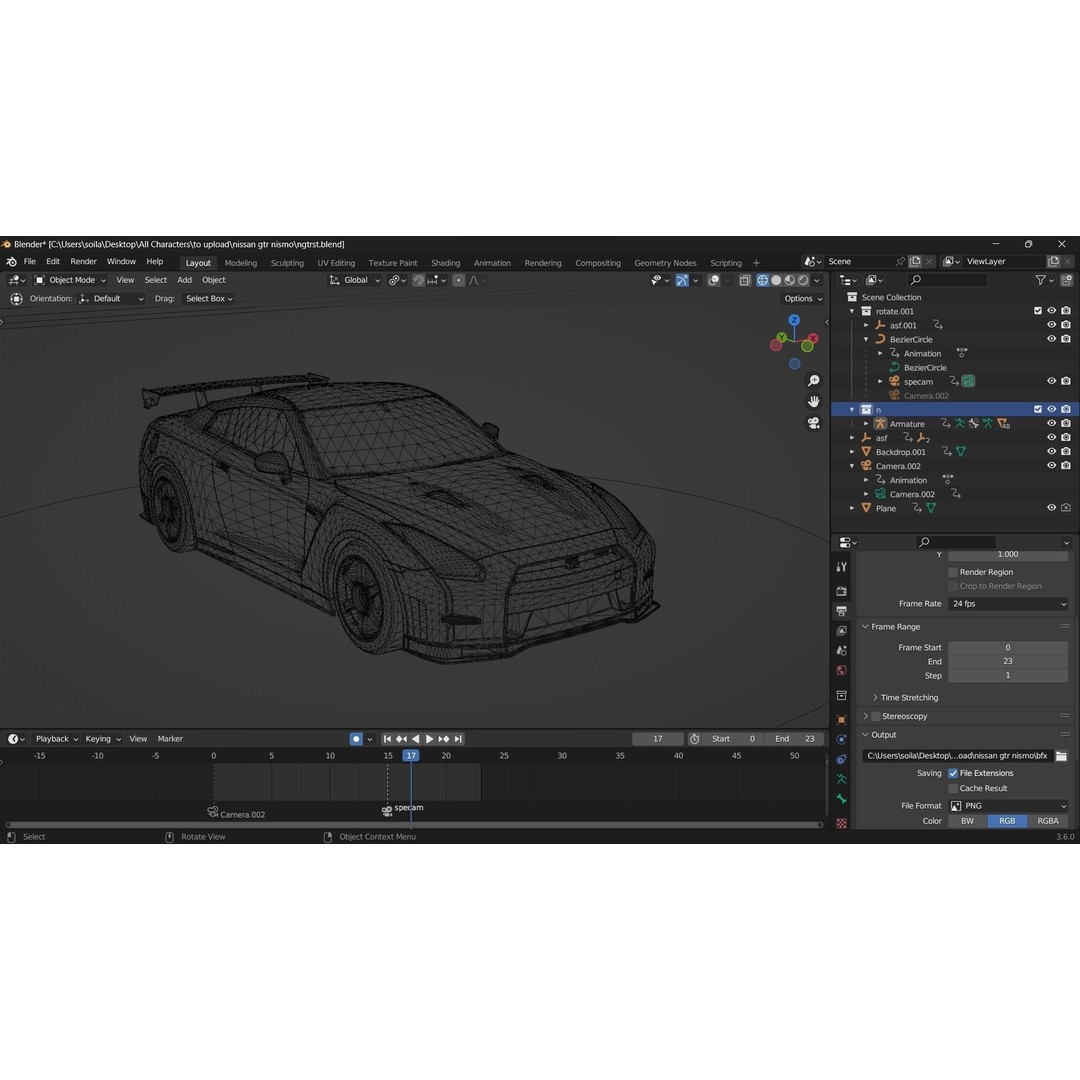Disable Plane in renders camera icon
1080x1080 pixels.
point(1066,508)
